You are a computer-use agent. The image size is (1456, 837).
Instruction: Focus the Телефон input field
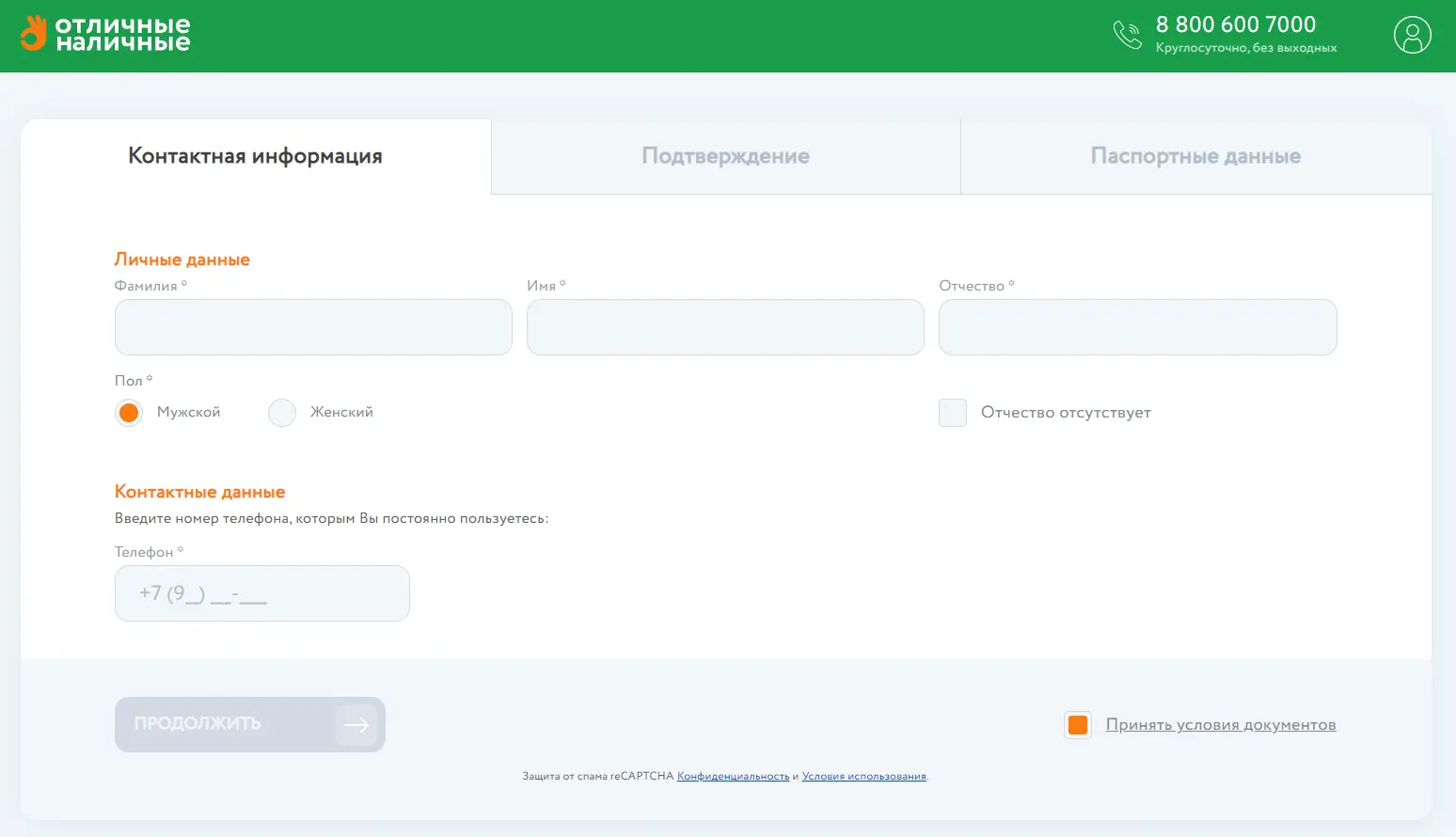[x=262, y=593]
